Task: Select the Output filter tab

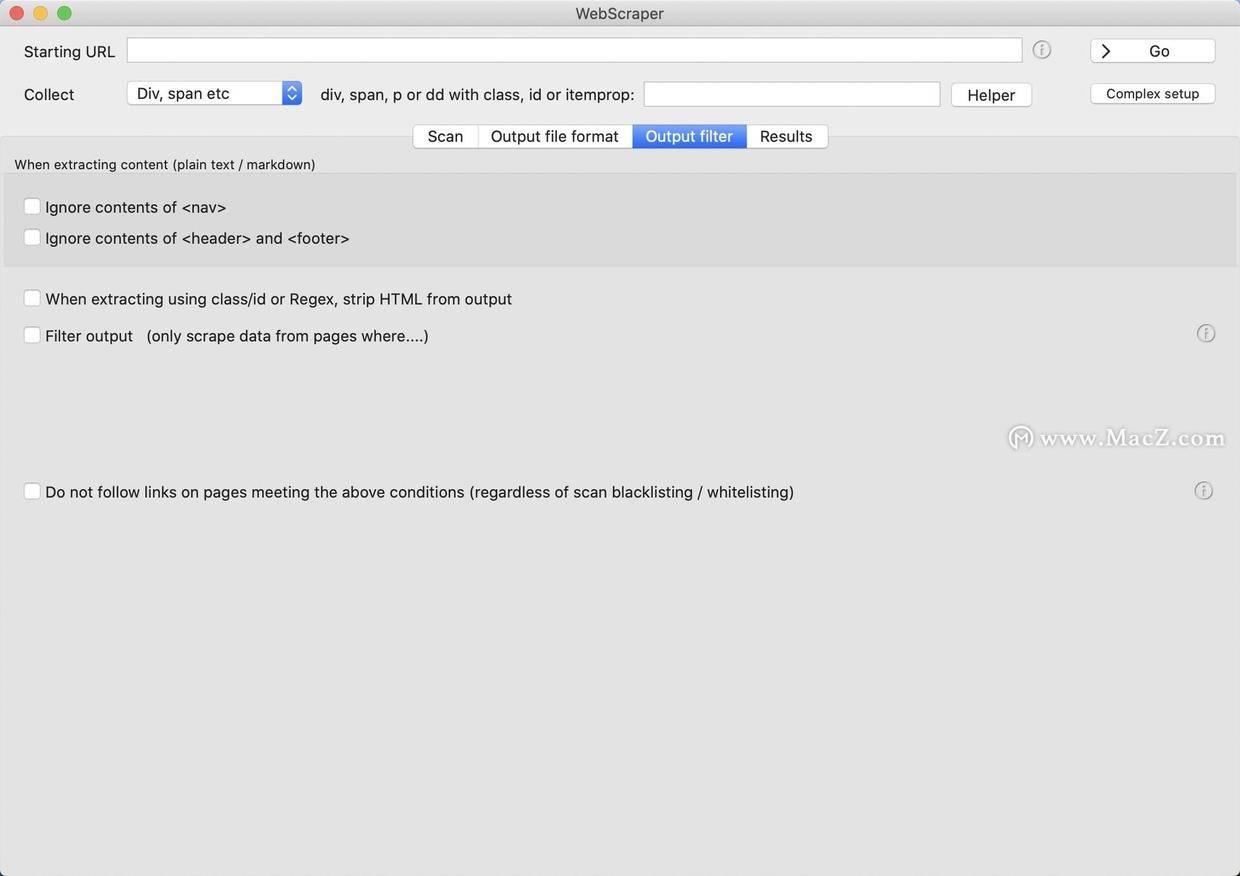Action: 689,136
